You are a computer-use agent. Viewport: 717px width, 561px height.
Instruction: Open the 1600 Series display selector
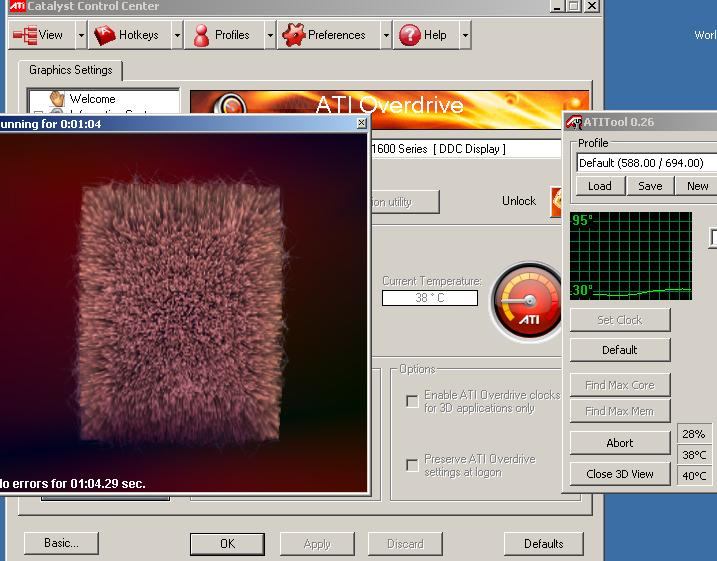pyautogui.click(x=466, y=149)
